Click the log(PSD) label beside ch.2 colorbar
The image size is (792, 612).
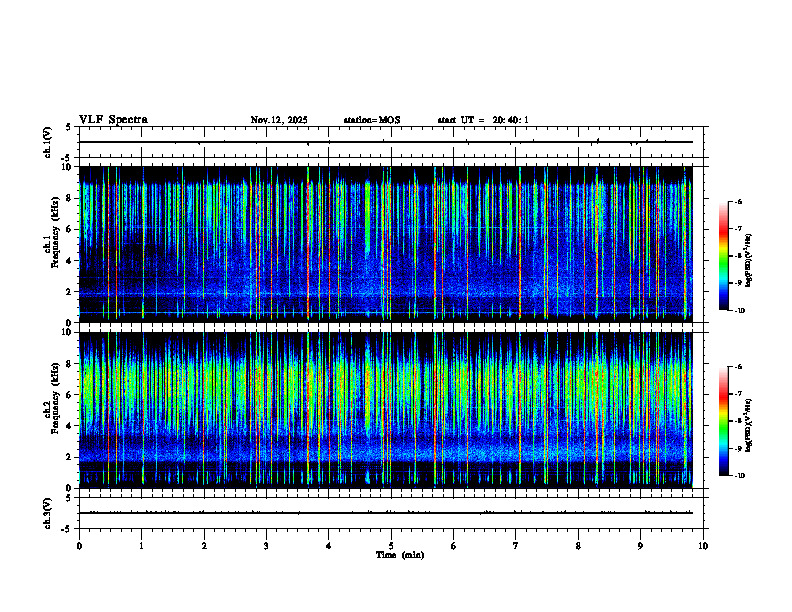point(749,425)
